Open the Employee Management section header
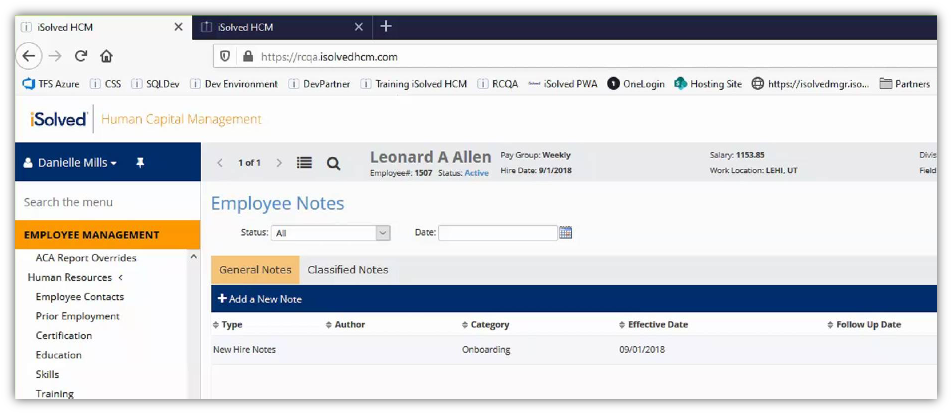The image size is (952, 414). 107,235
